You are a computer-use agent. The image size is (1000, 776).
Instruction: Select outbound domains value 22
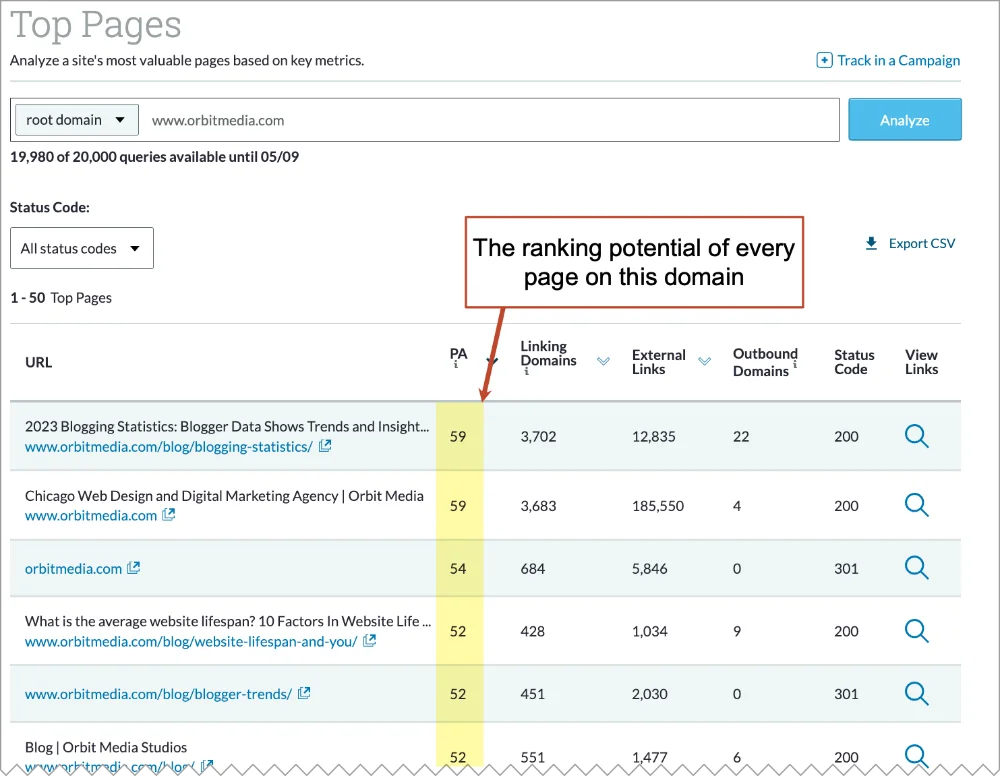point(740,437)
